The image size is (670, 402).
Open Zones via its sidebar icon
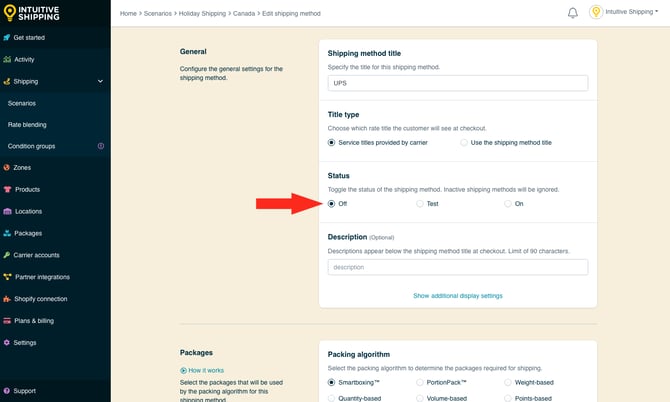point(7,167)
